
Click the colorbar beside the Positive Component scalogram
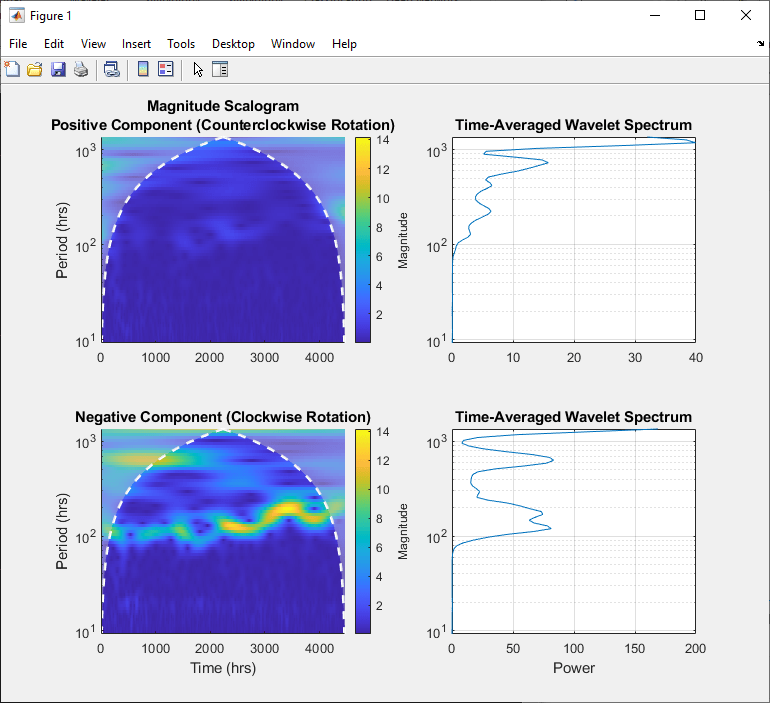[x=363, y=240]
